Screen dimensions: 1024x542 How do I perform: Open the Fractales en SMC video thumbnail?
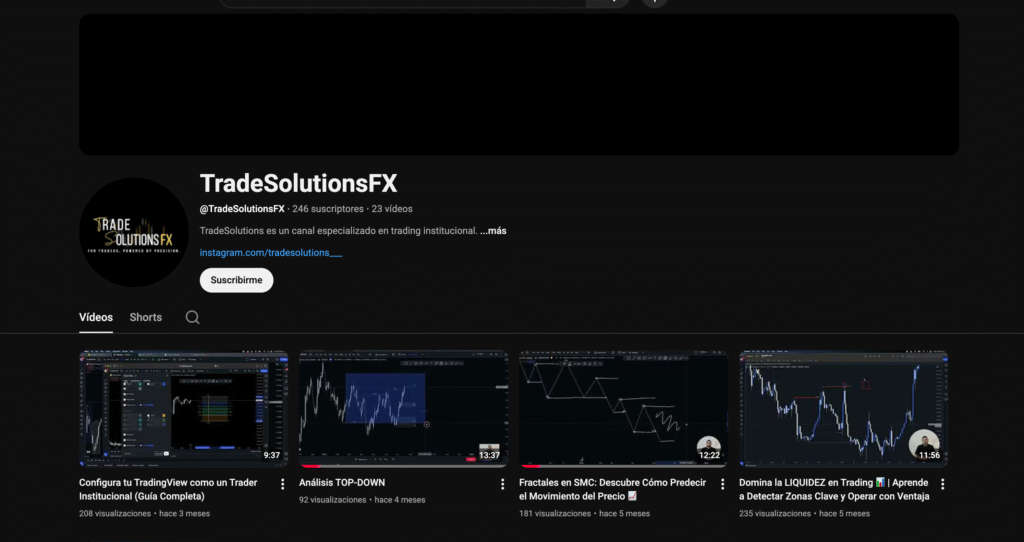(622, 408)
